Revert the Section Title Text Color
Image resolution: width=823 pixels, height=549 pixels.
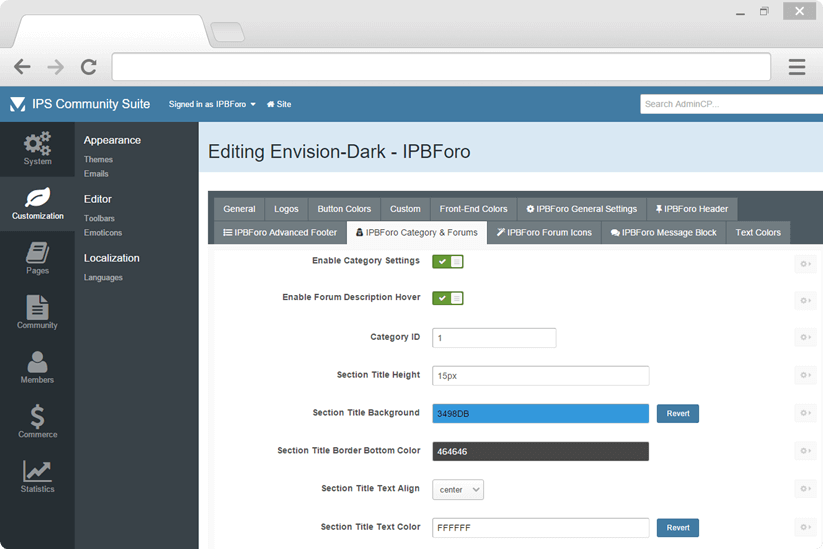pyautogui.click(x=678, y=527)
